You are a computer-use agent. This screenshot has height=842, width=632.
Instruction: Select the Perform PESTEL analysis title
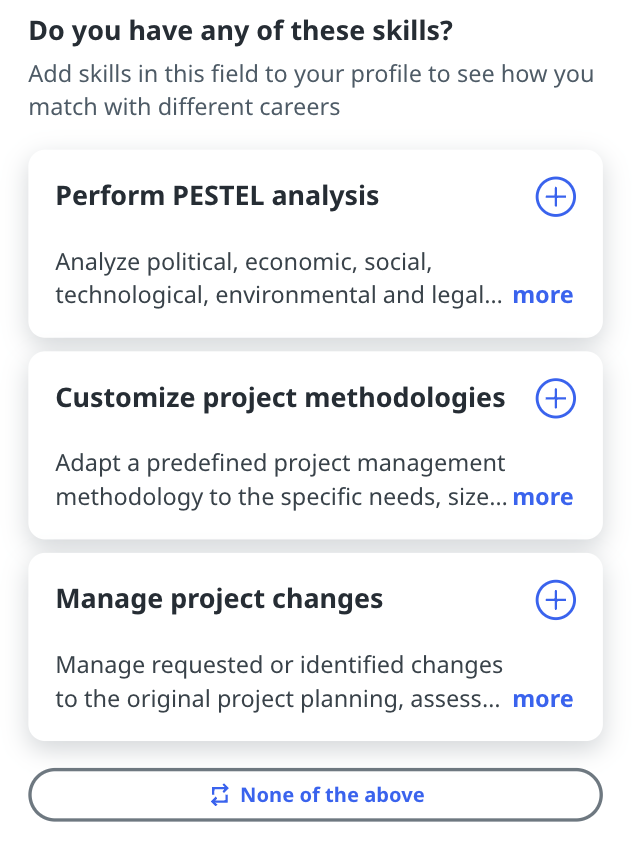pyautogui.click(x=217, y=196)
